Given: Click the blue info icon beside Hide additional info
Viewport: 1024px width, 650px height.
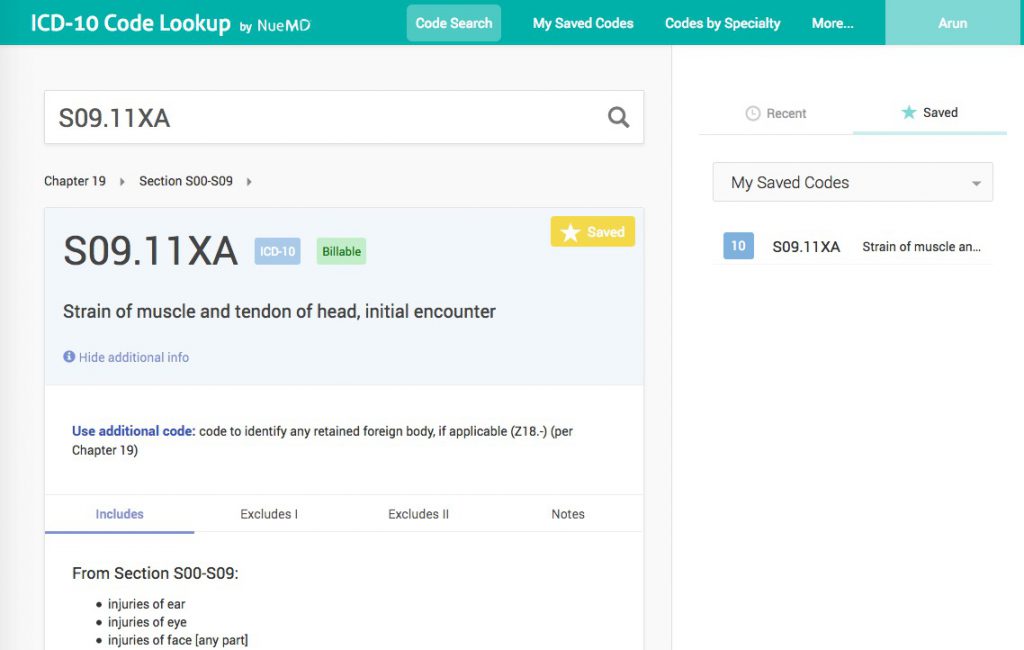Looking at the screenshot, I should (x=68, y=356).
